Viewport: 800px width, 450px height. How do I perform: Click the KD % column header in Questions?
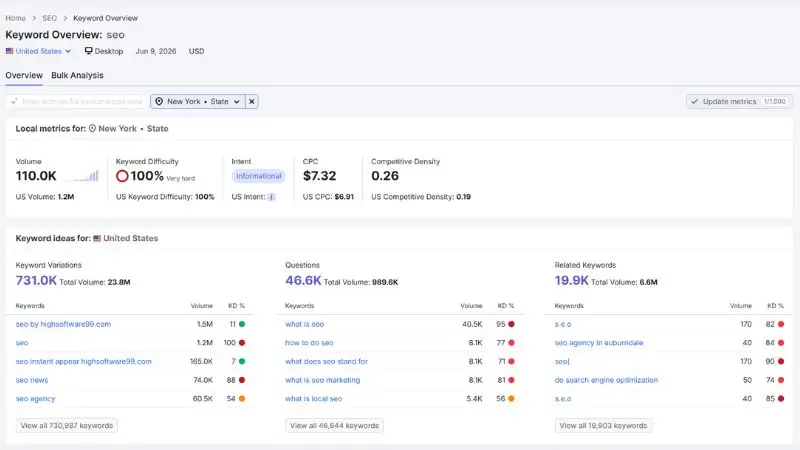[x=506, y=306]
